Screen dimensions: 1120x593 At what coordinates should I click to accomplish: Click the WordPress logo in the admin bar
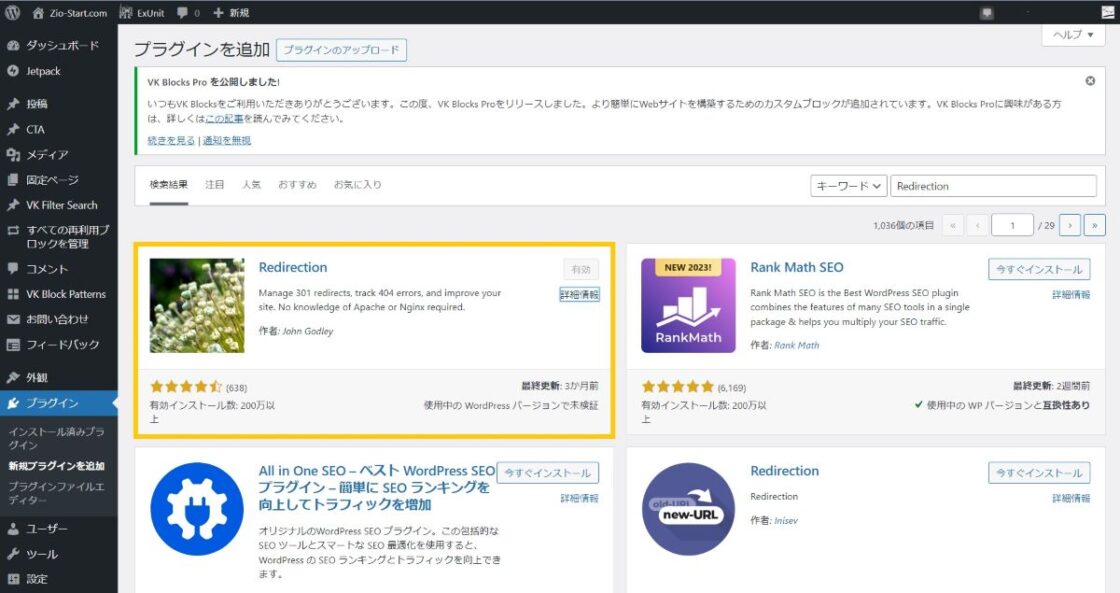11,13
